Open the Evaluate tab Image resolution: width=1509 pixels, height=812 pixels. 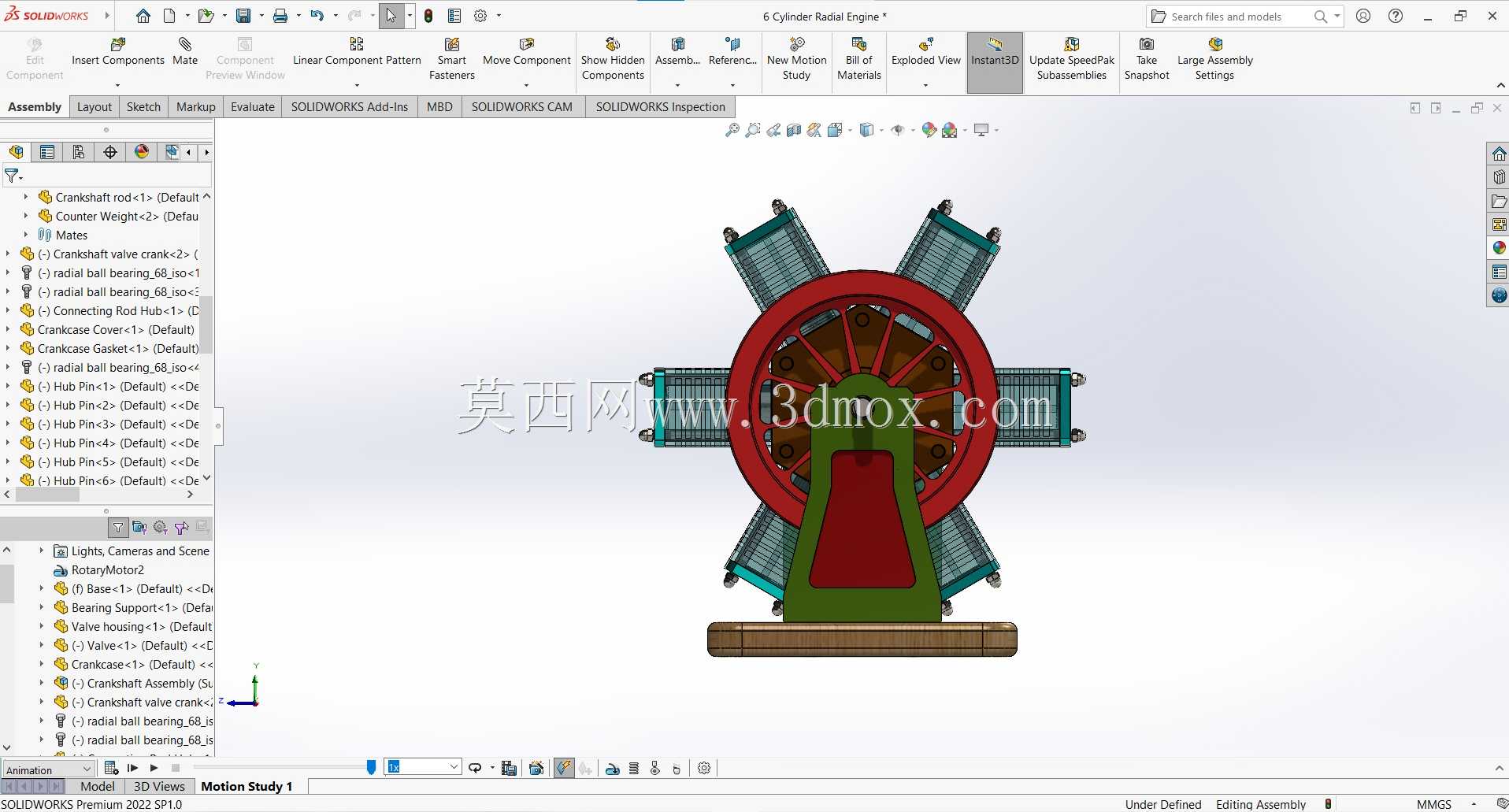253,107
